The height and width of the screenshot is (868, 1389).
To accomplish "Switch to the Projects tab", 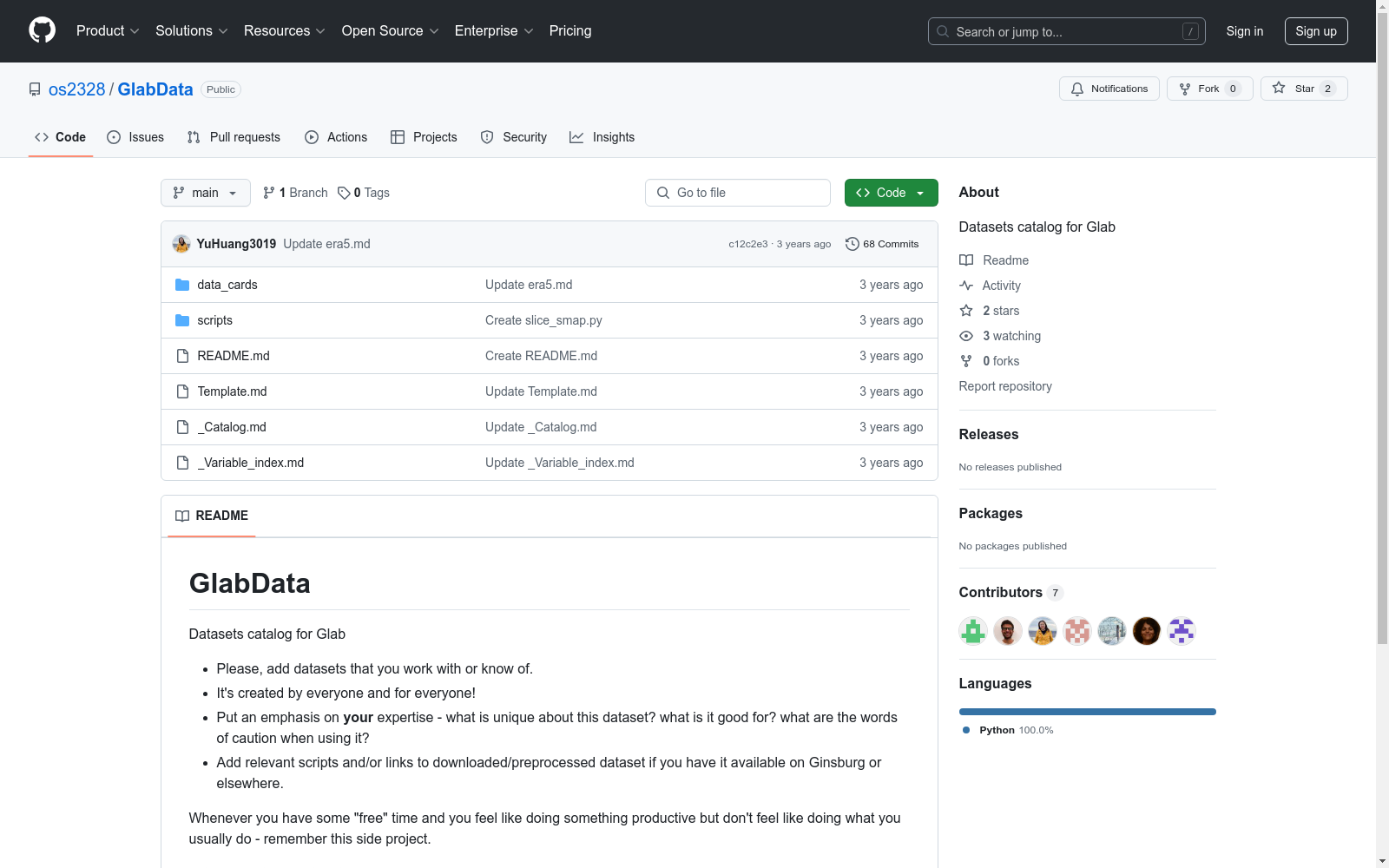I will [x=424, y=137].
